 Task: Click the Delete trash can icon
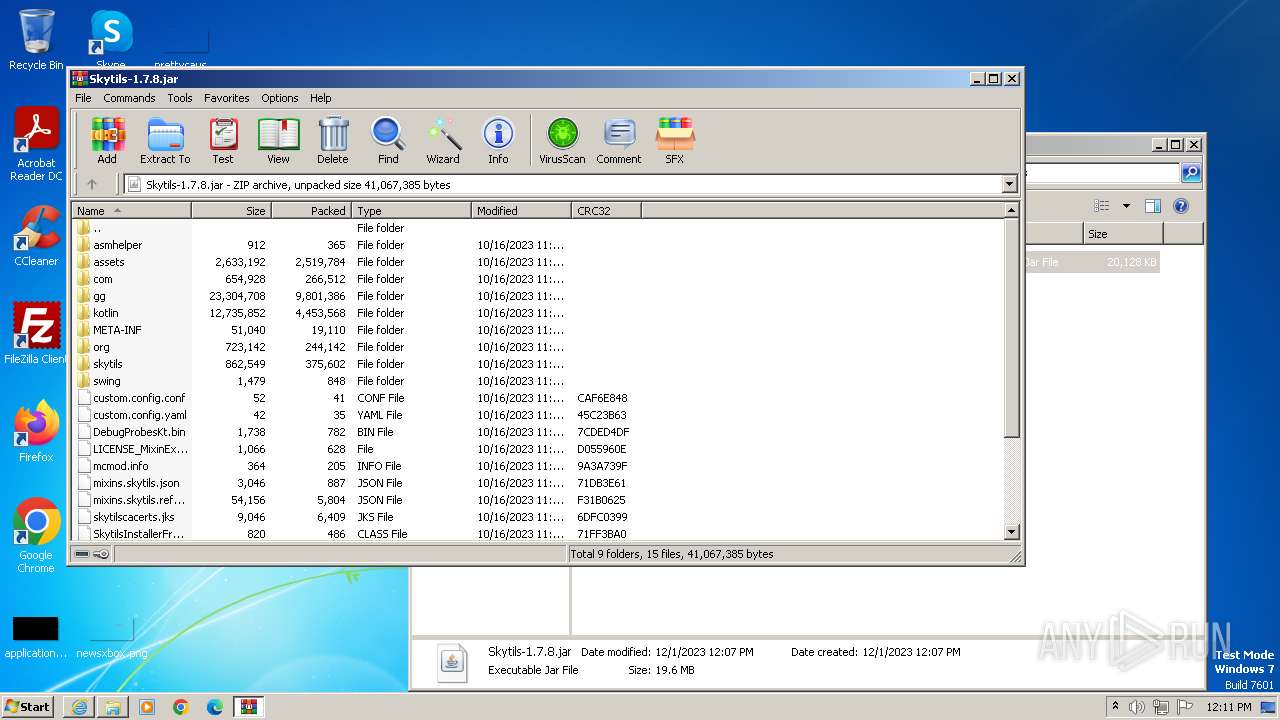(x=333, y=140)
